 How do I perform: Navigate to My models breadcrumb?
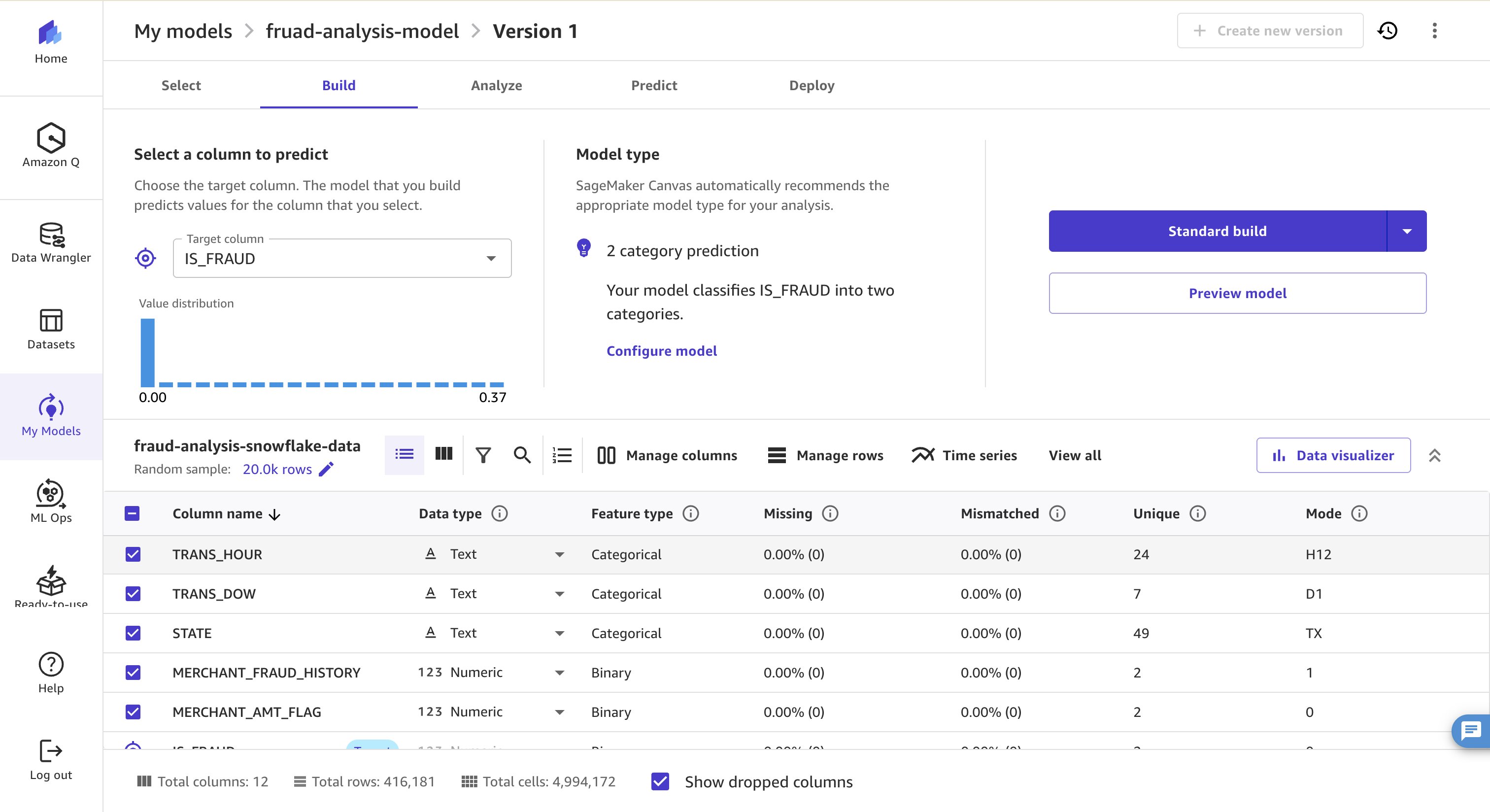point(183,31)
